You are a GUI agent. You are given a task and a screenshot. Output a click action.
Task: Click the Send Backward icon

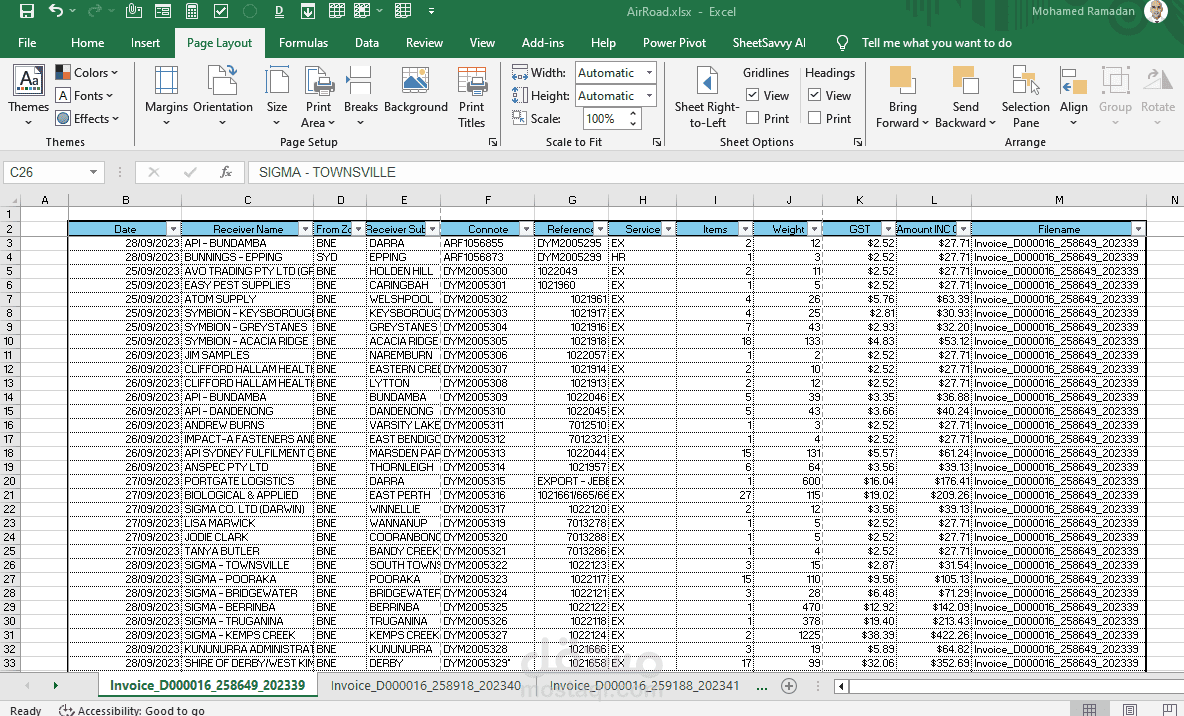pos(965,82)
